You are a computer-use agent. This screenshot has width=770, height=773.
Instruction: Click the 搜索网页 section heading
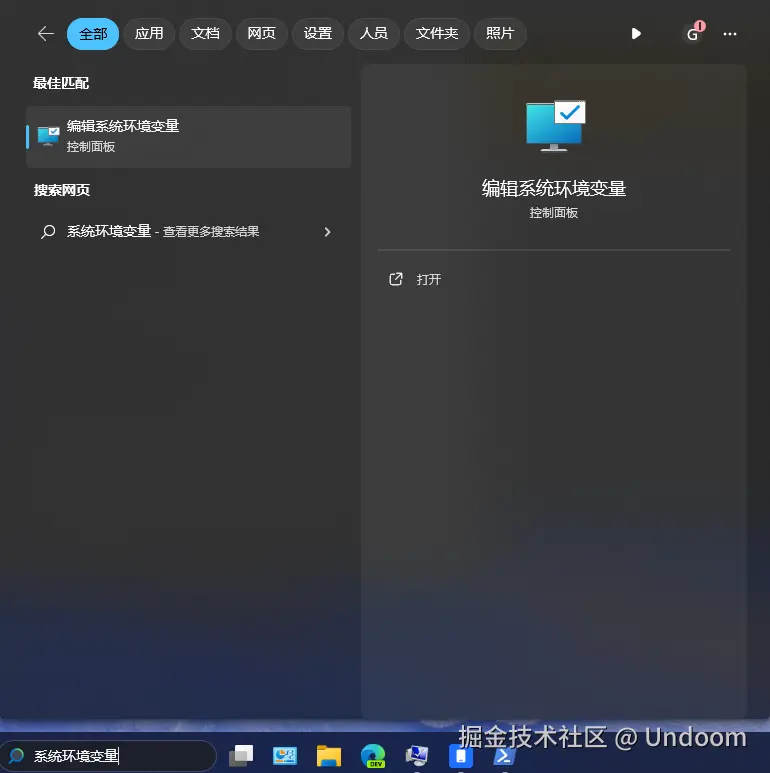62,190
